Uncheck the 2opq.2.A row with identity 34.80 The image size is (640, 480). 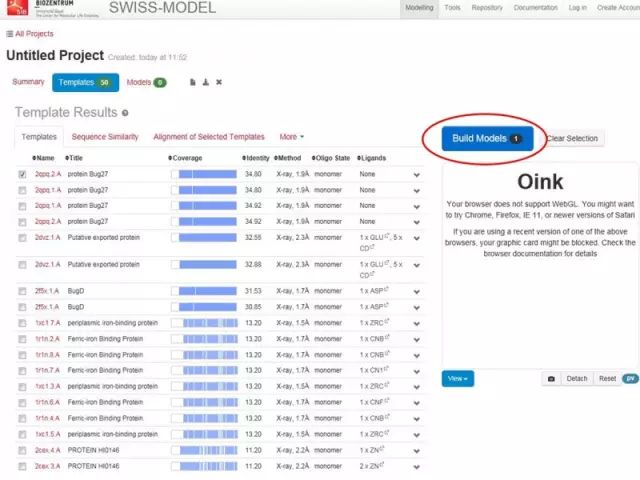22,175
